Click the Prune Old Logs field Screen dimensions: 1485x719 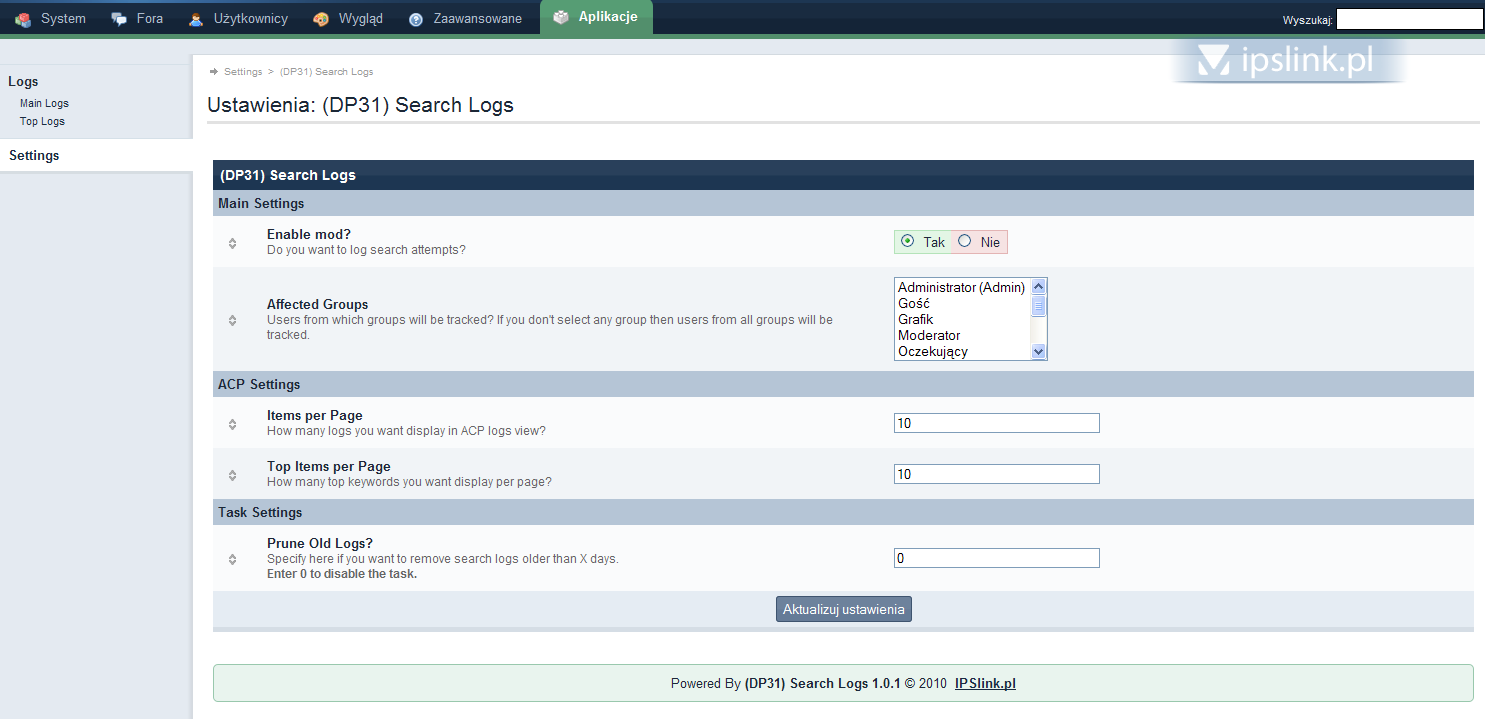pyautogui.click(x=997, y=558)
